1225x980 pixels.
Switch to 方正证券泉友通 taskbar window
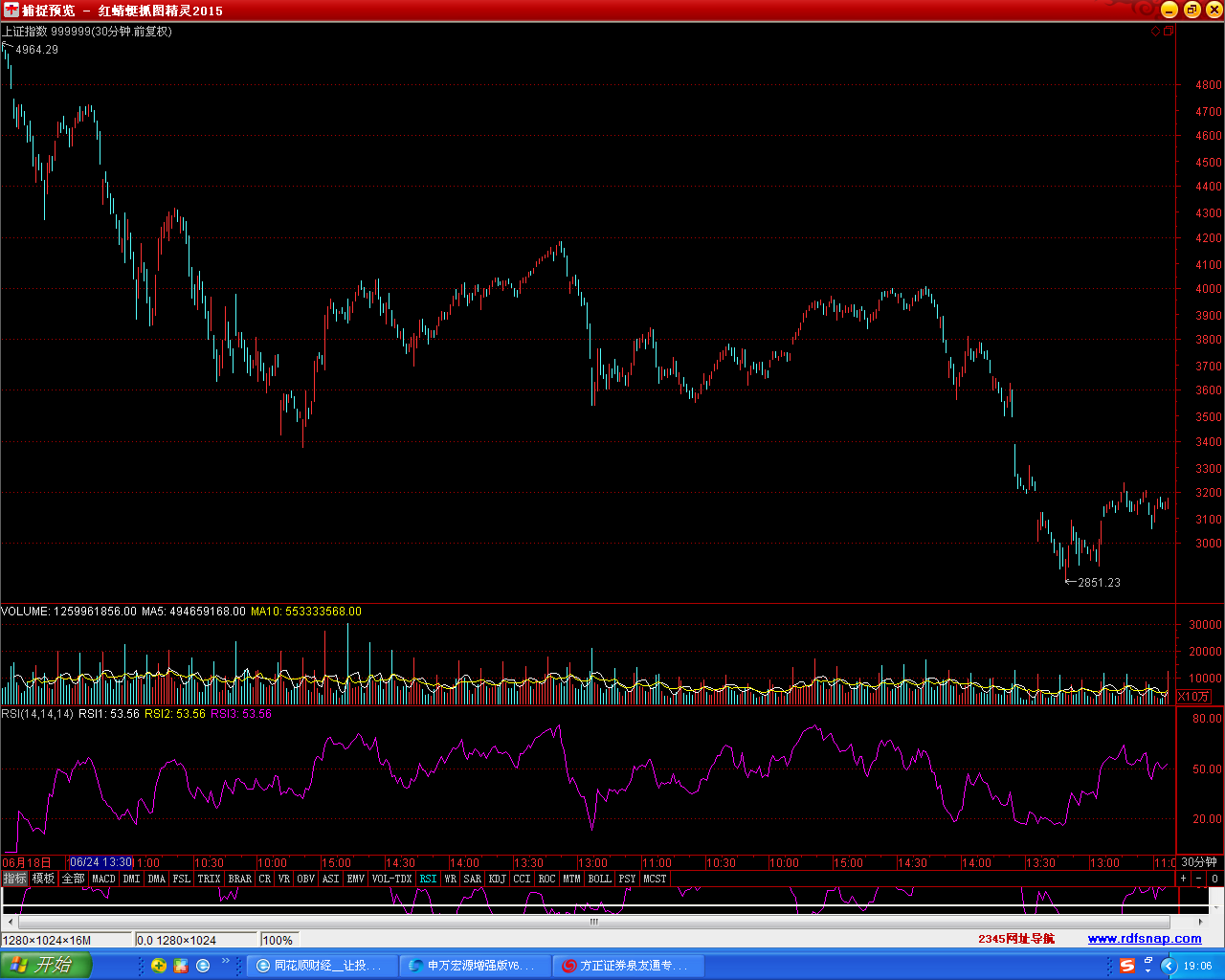(628, 966)
